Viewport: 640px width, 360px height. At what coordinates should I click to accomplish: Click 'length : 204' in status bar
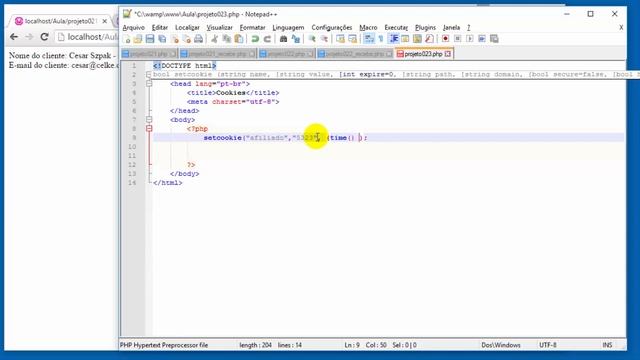coord(256,345)
